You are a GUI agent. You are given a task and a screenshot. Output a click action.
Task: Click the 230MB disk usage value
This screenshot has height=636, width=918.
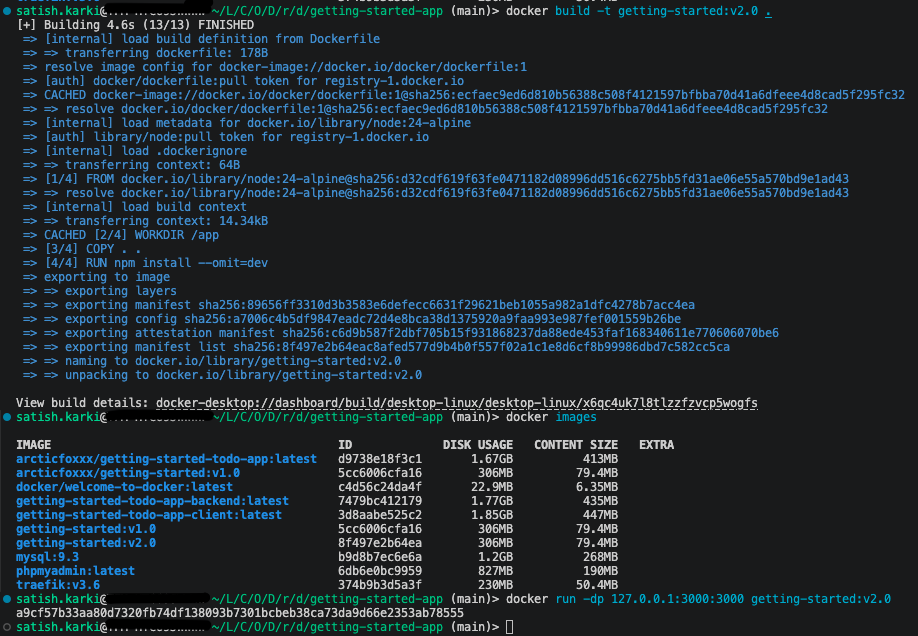pyautogui.click(x=495, y=585)
